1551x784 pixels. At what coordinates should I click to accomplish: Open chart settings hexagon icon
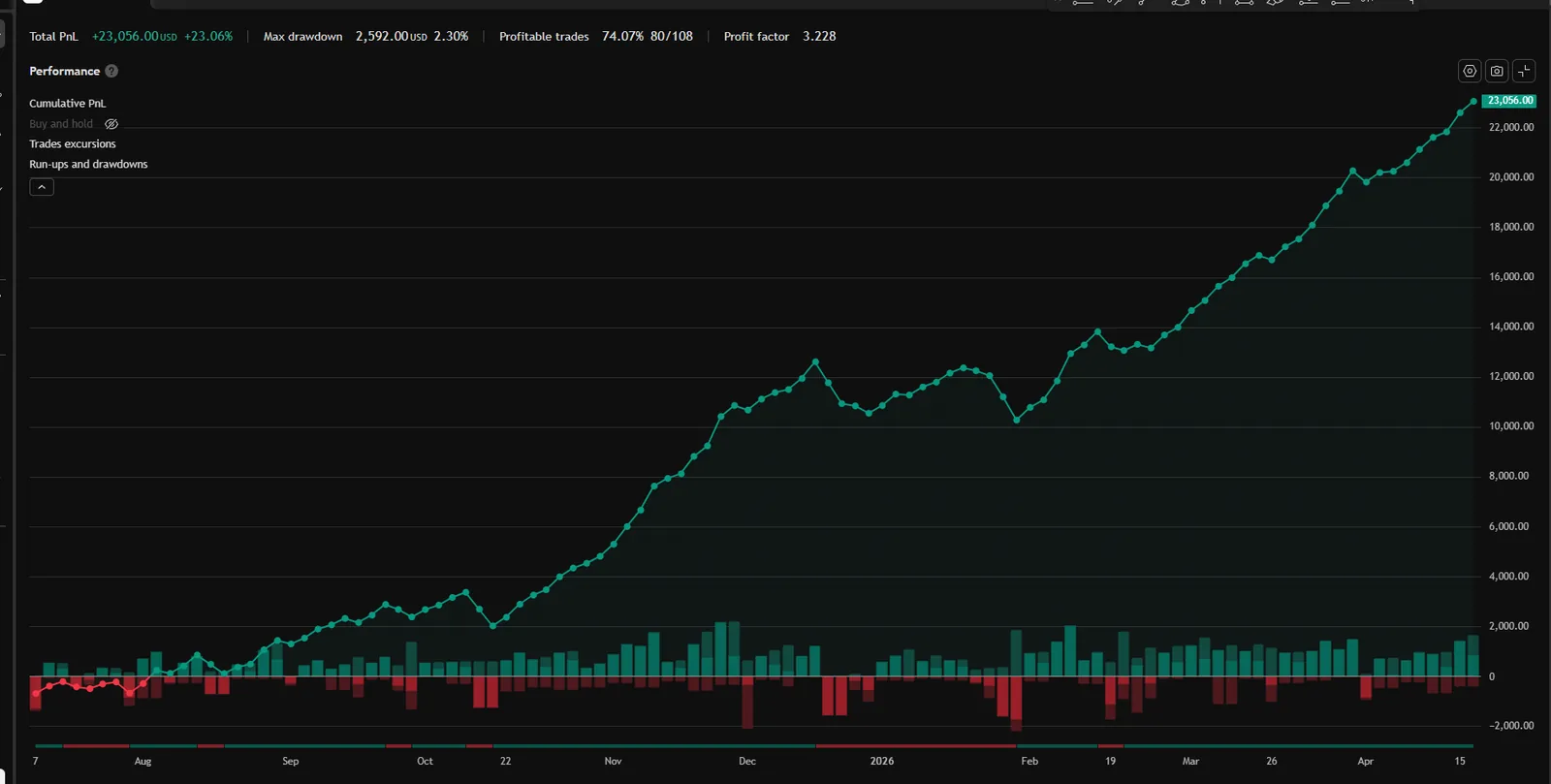(1470, 71)
